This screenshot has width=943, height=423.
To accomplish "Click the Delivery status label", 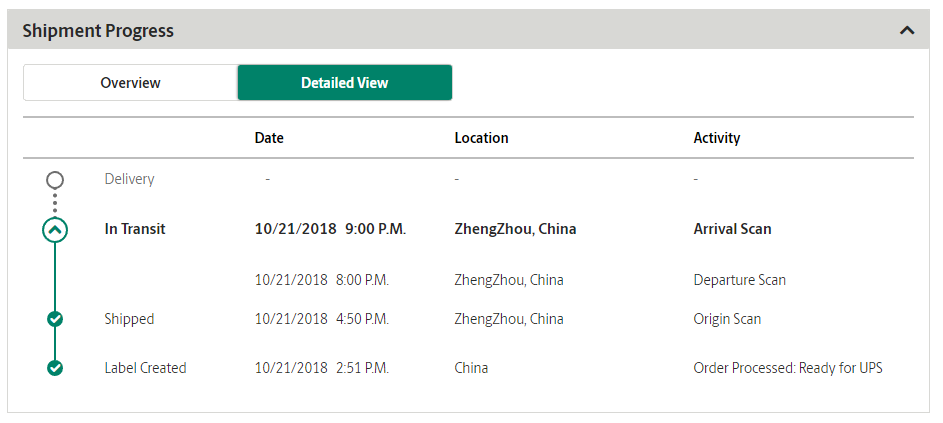I will [129, 179].
